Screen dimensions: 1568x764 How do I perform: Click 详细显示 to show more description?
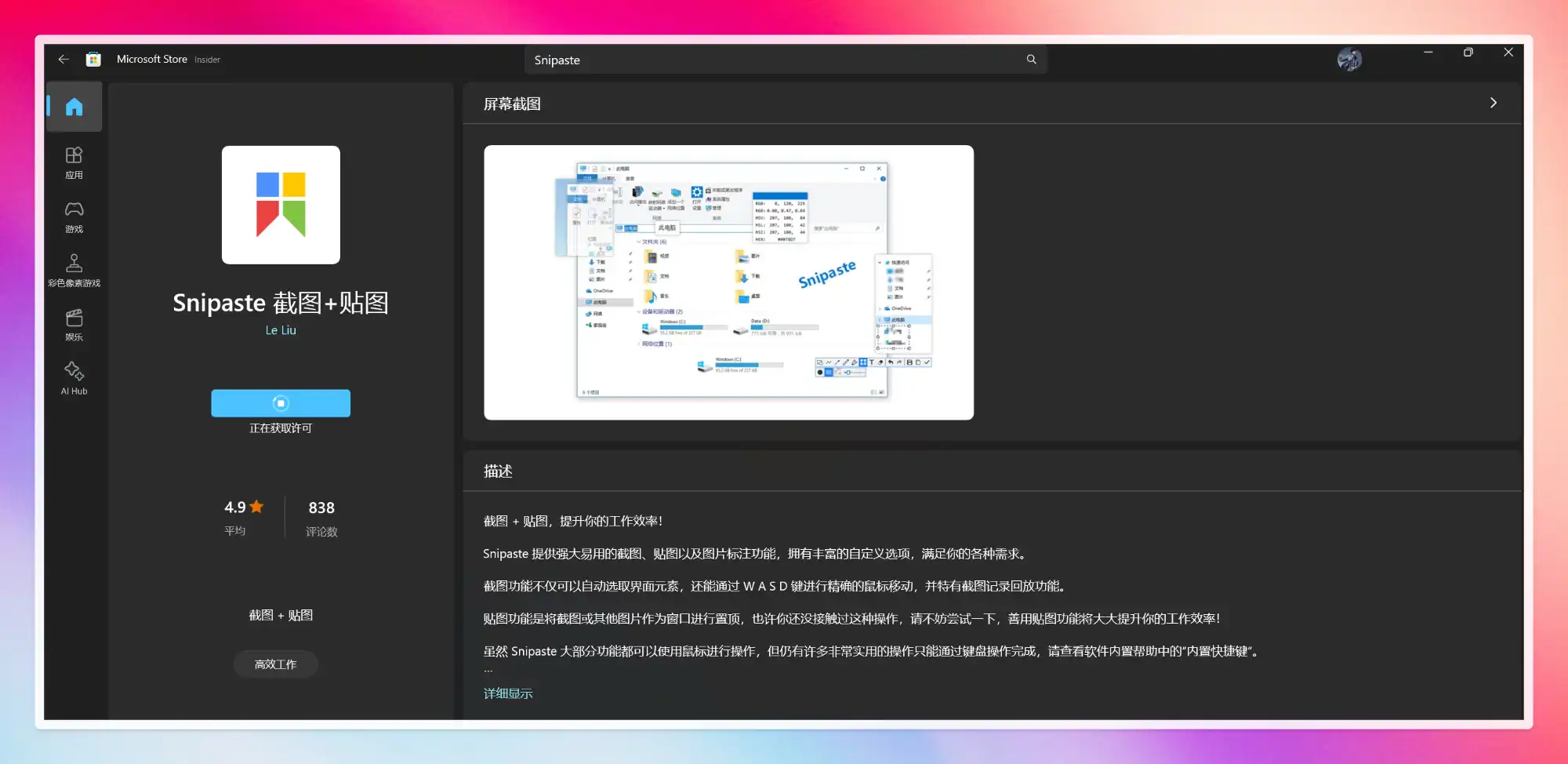(508, 693)
